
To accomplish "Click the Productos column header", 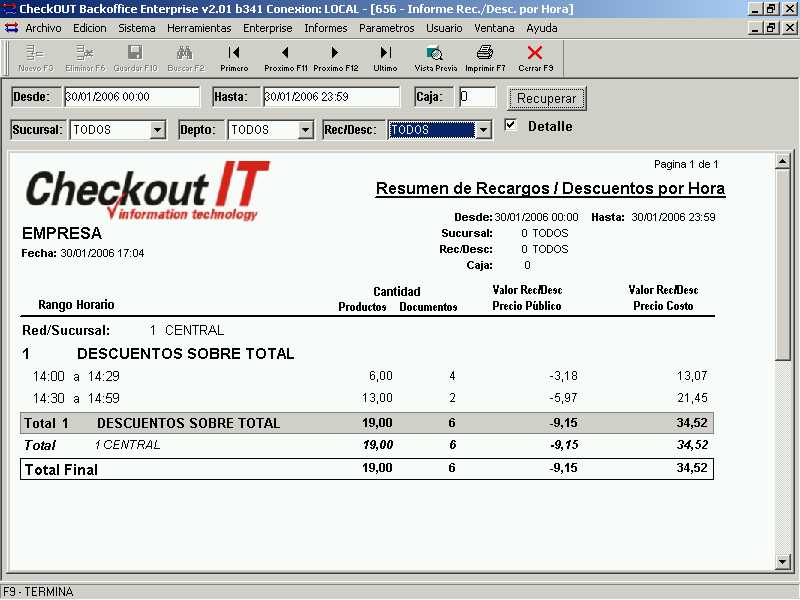I will pyautogui.click(x=362, y=307).
